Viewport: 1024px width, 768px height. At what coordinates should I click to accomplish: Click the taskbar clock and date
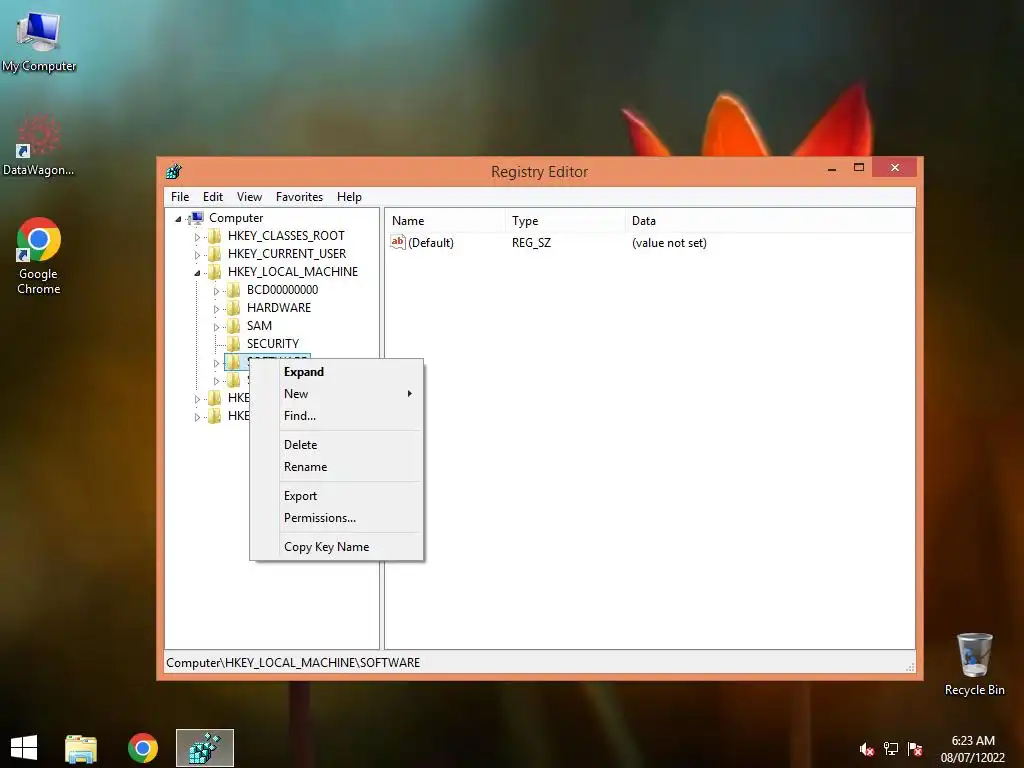(972, 749)
